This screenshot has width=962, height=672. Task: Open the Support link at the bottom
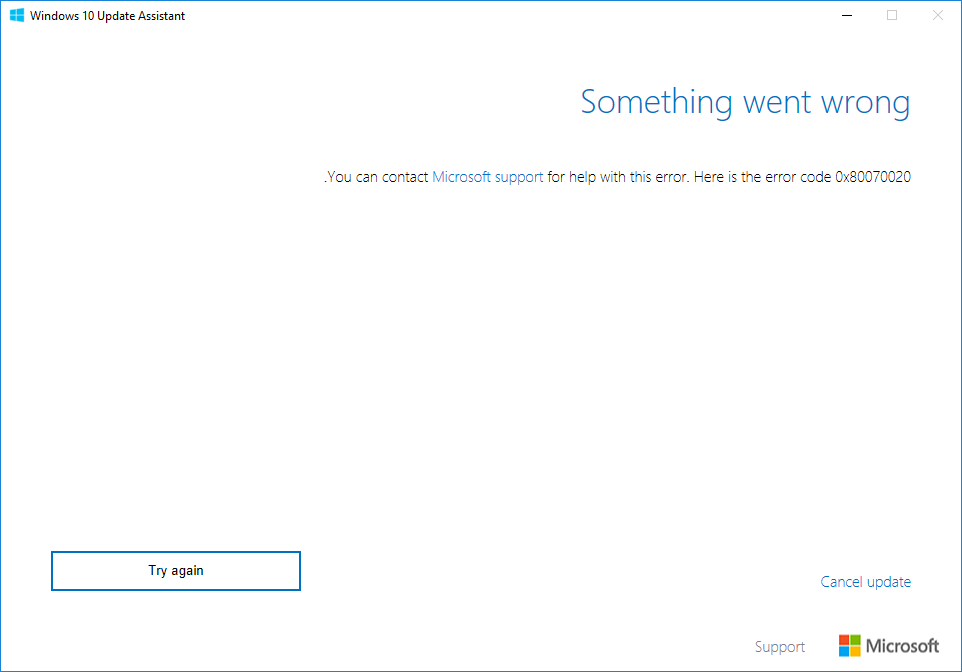click(780, 647)
